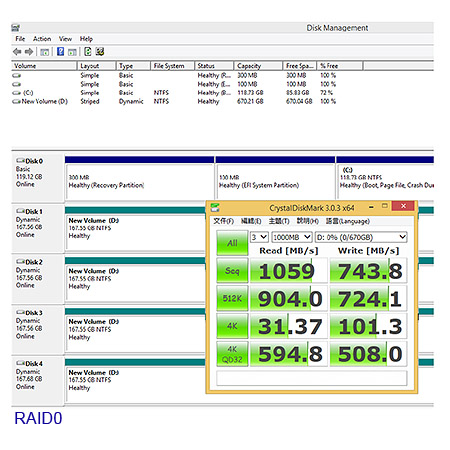Image resolution: width=450 pixels, height=450 pixels.
Task: Click the Refresh toolbar icon
Action: [x=88, y=51]
